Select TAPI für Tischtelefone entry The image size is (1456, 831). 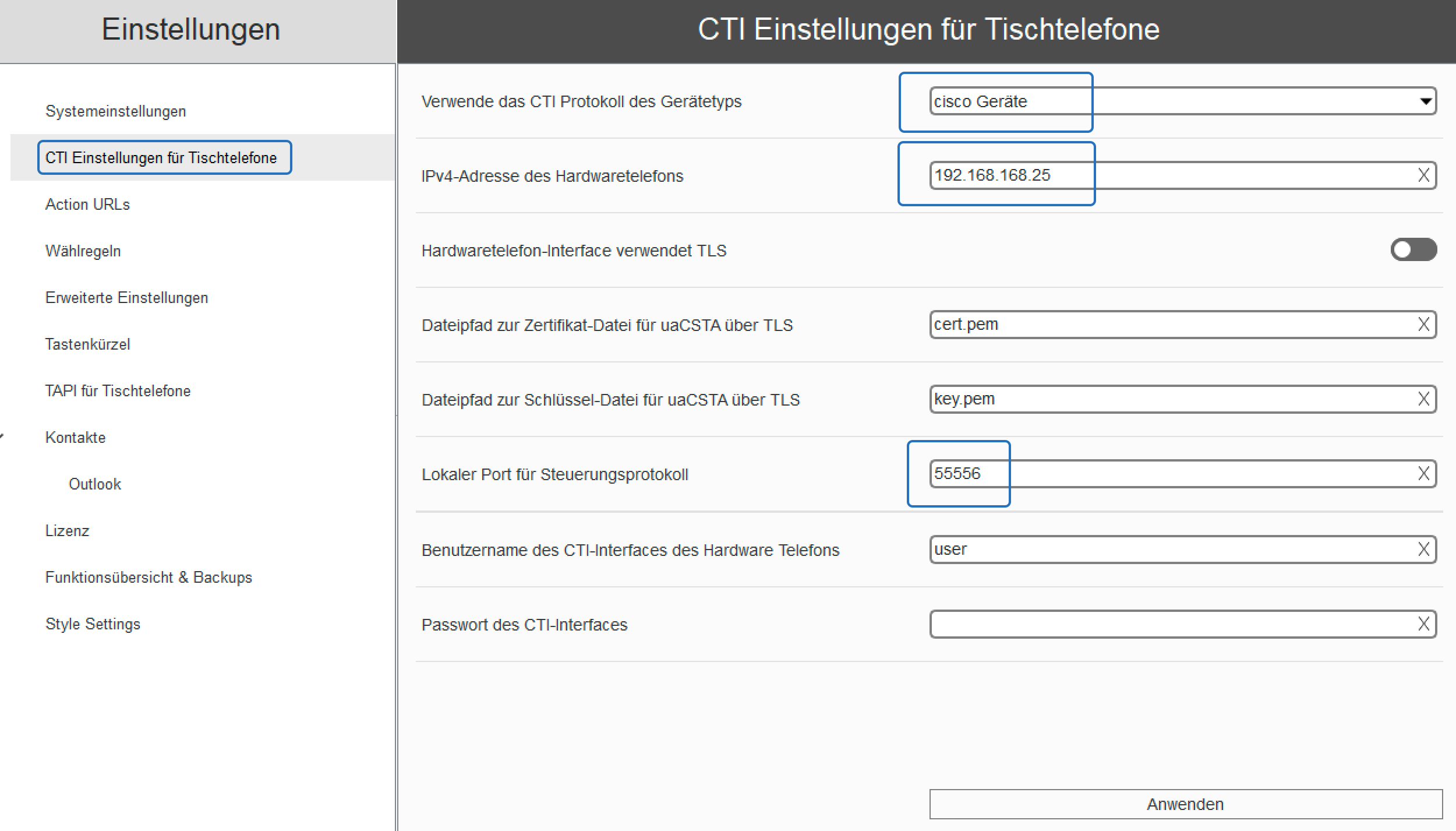point(118,391)
